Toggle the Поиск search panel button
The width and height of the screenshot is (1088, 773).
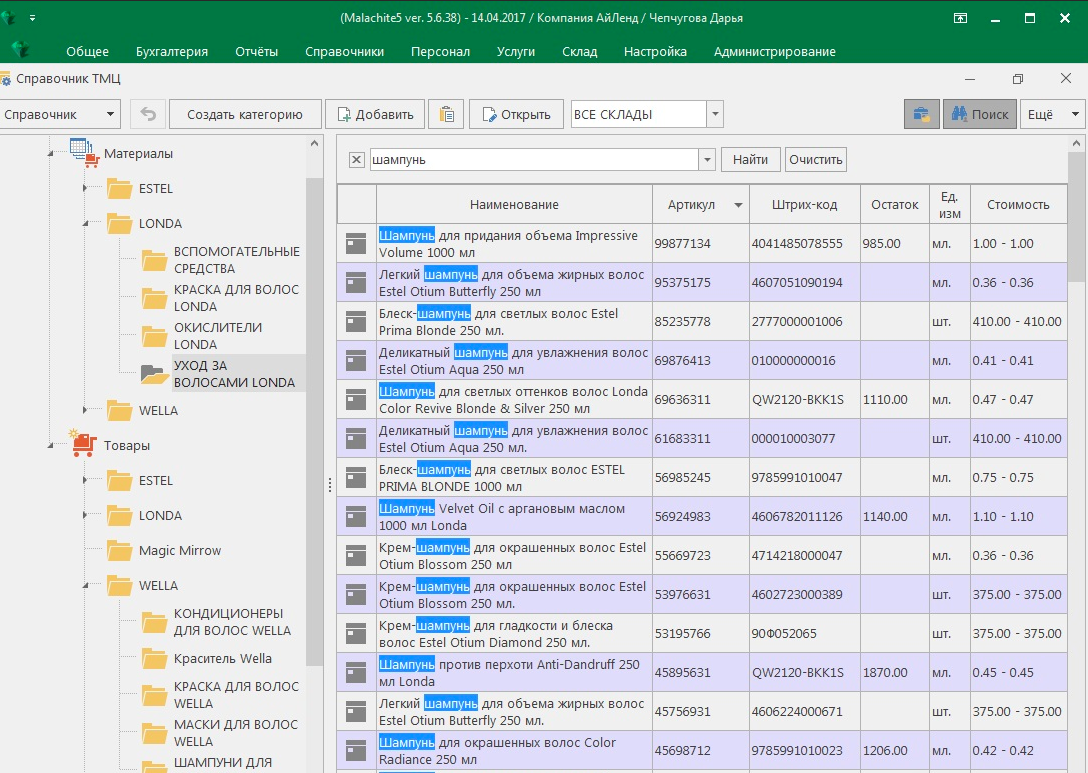(x=979, y=114)
